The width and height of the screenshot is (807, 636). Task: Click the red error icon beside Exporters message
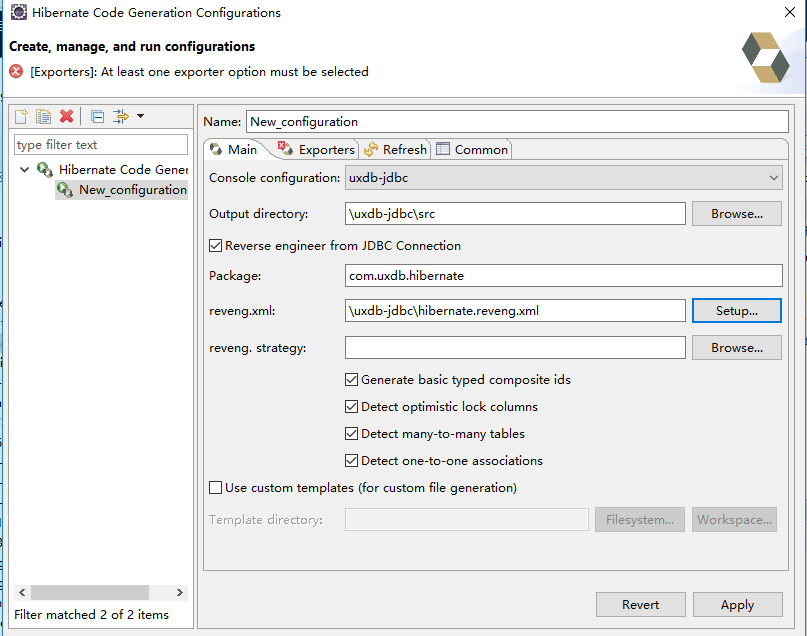tap(16, 72)
